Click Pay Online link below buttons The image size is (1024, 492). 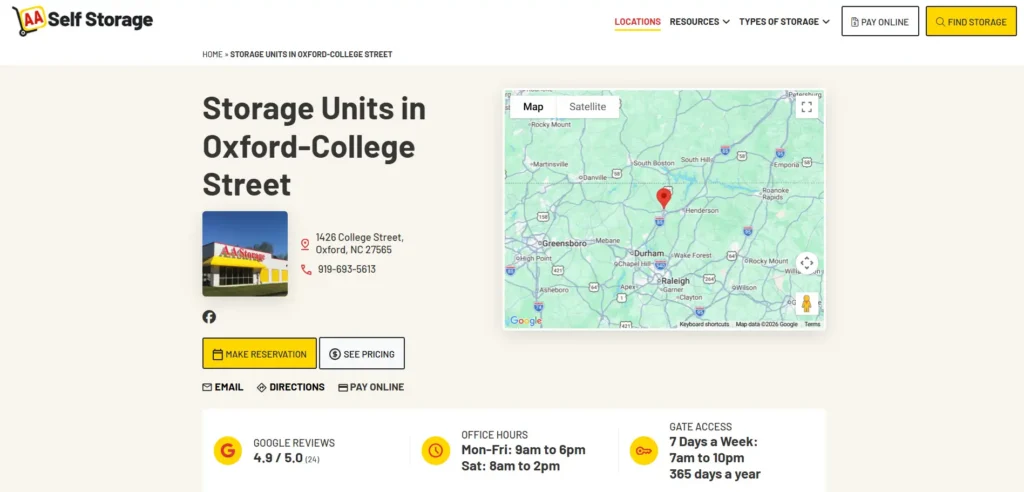[x=371, y=387]
